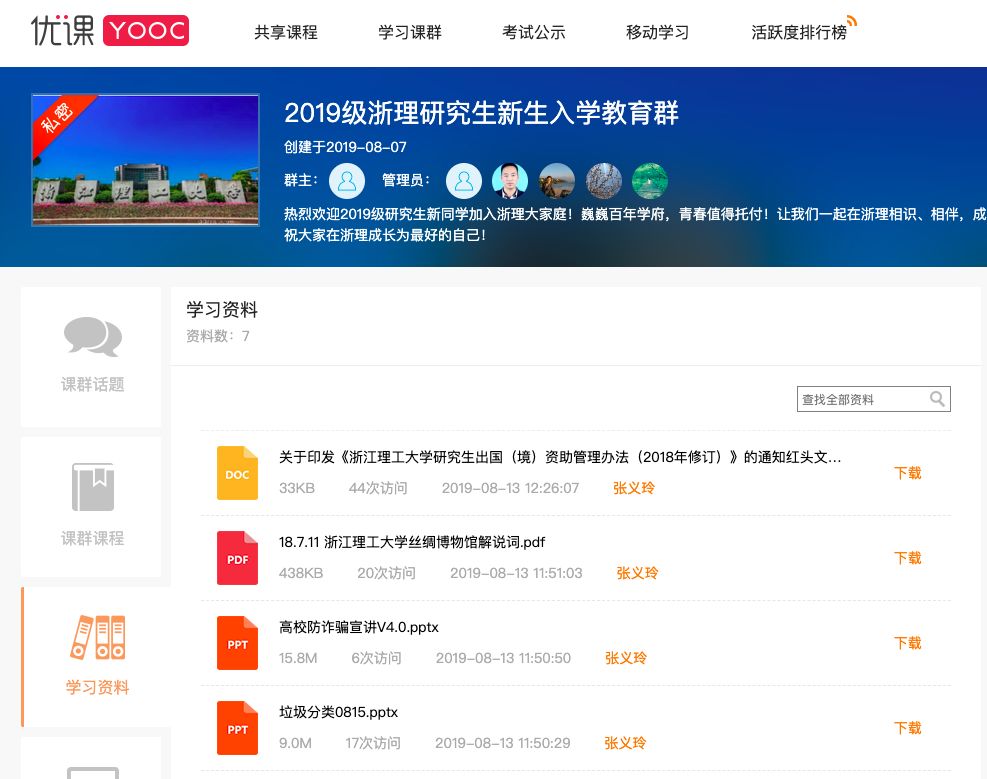Click the 群主 avatar icon
Image resolution: width=987 pixels, height=779 pixels.
tap(347, 181)
